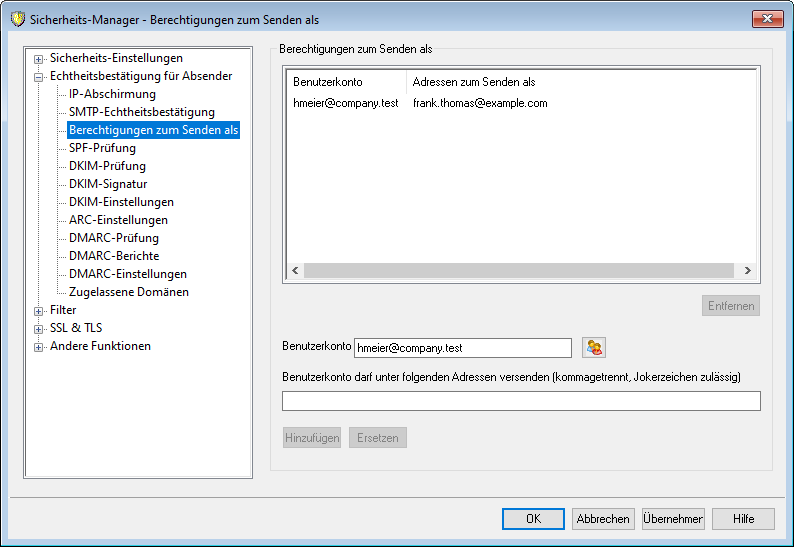Click the Benutzerkonto column header
This screenshot has width=794, height=547.
coord(346,81)
